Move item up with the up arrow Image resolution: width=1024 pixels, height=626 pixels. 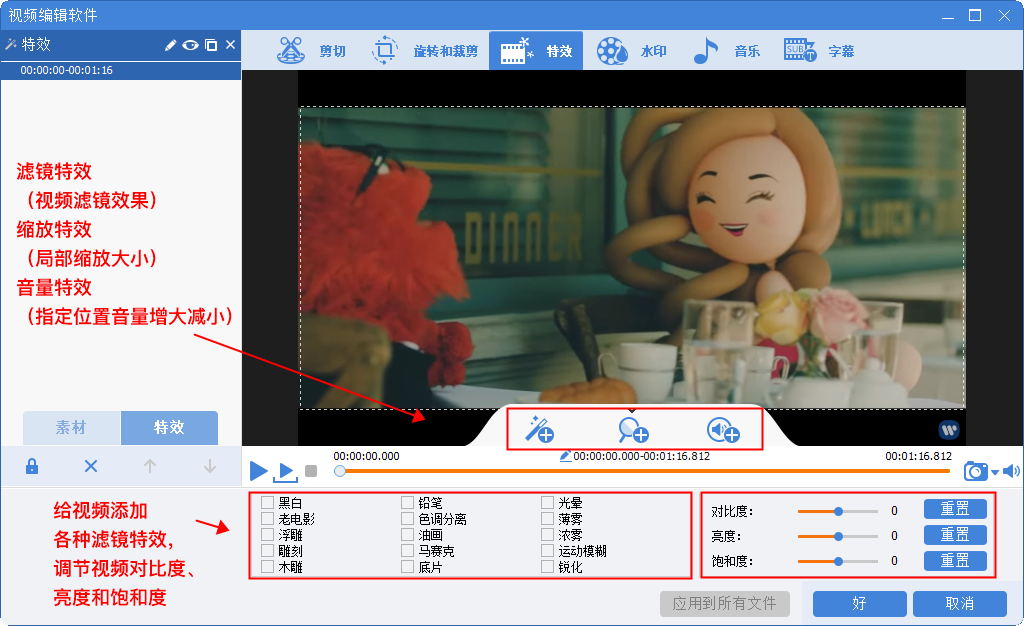tap(150, 466)
